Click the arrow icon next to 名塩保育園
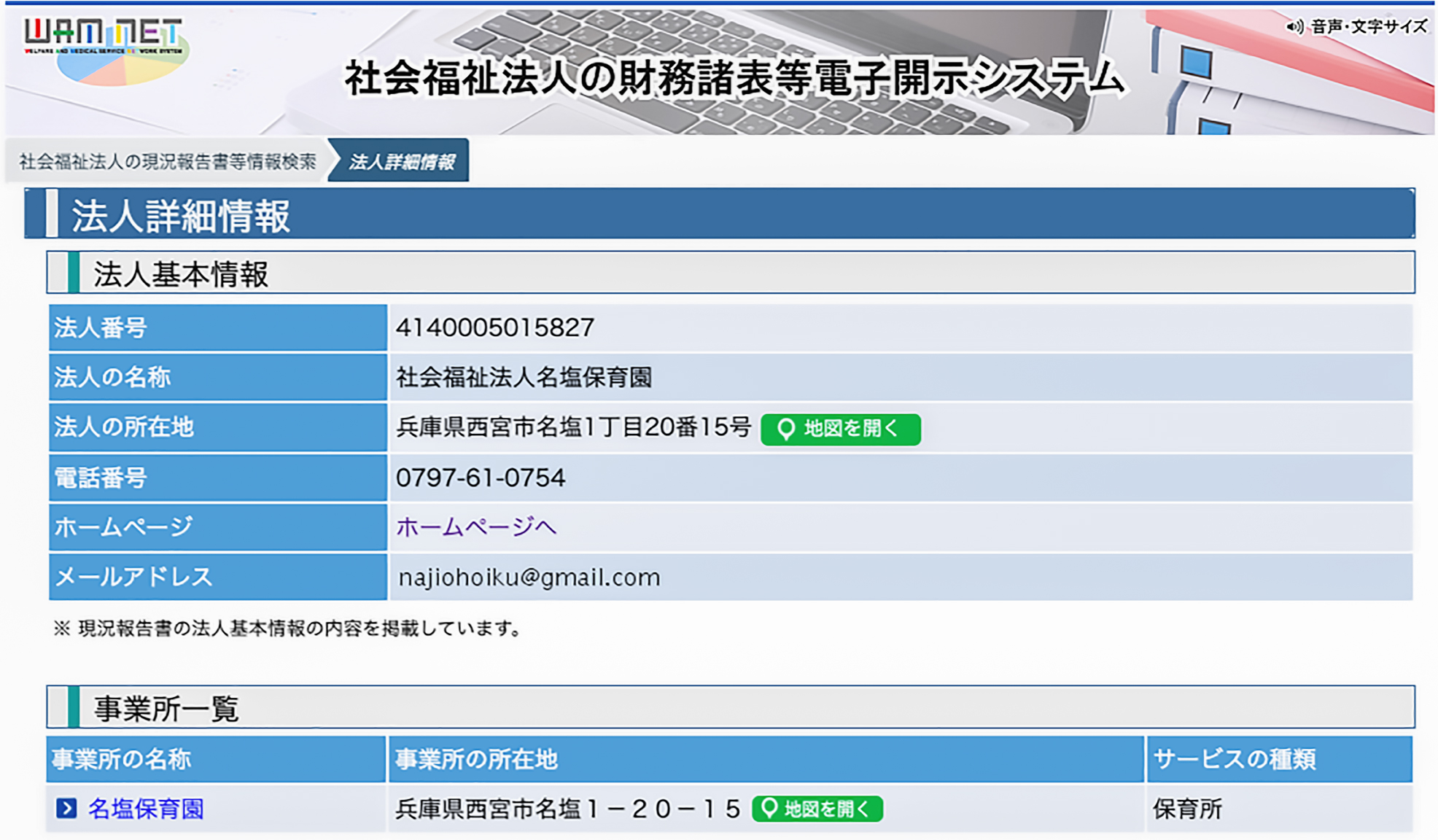 click(x=68, y=808)
